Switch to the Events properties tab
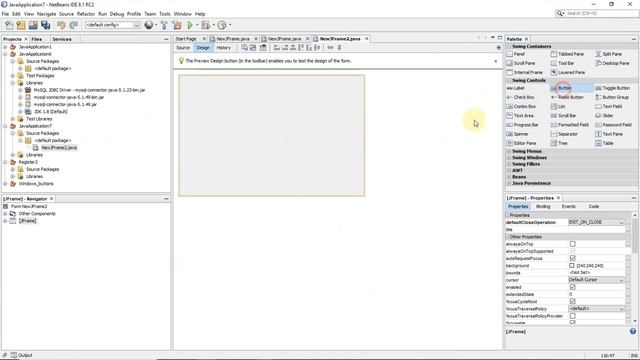640x360 pixels. pos(568,207)
